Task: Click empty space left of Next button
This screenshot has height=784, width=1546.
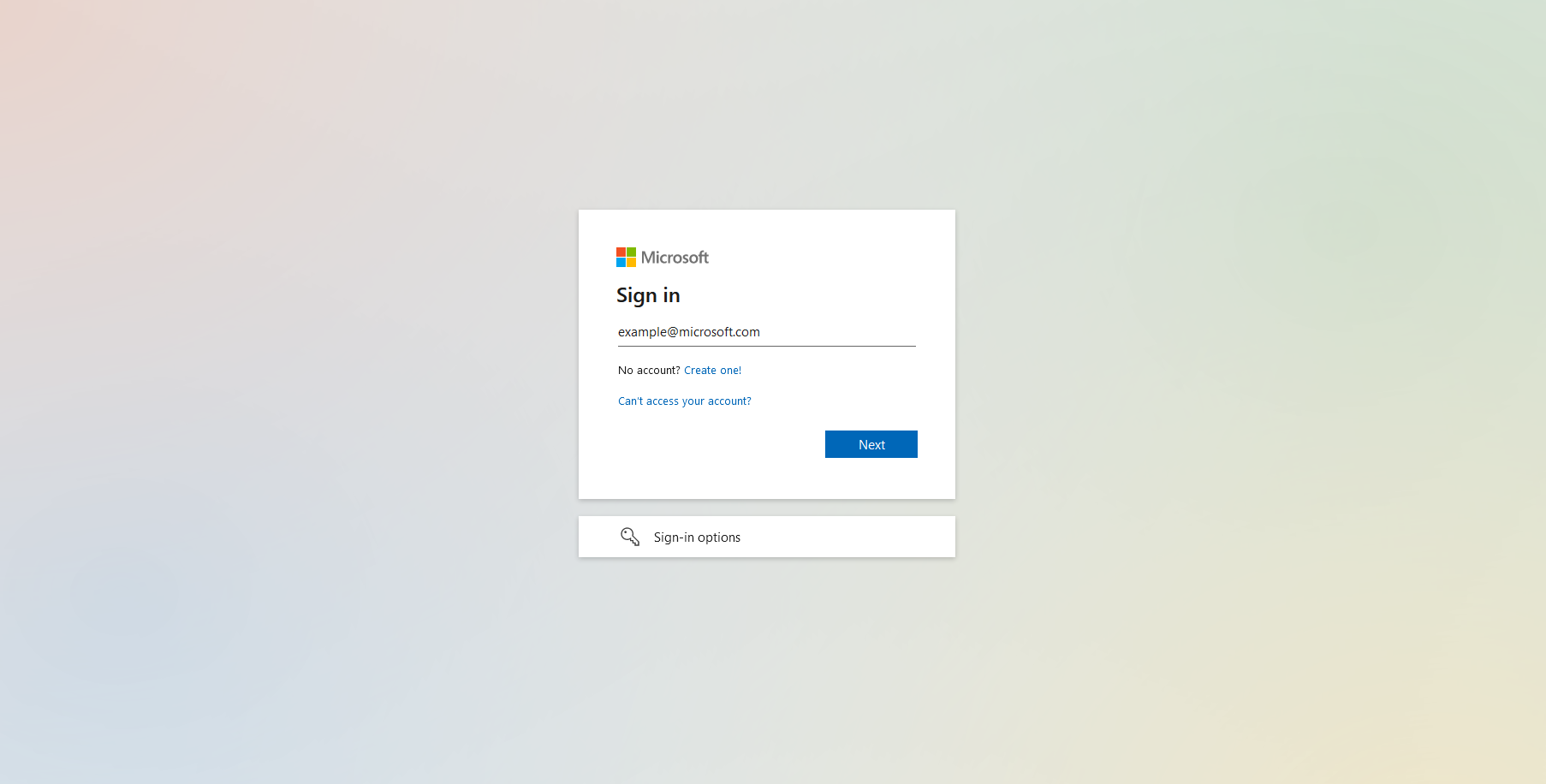Action: point(719,444)
